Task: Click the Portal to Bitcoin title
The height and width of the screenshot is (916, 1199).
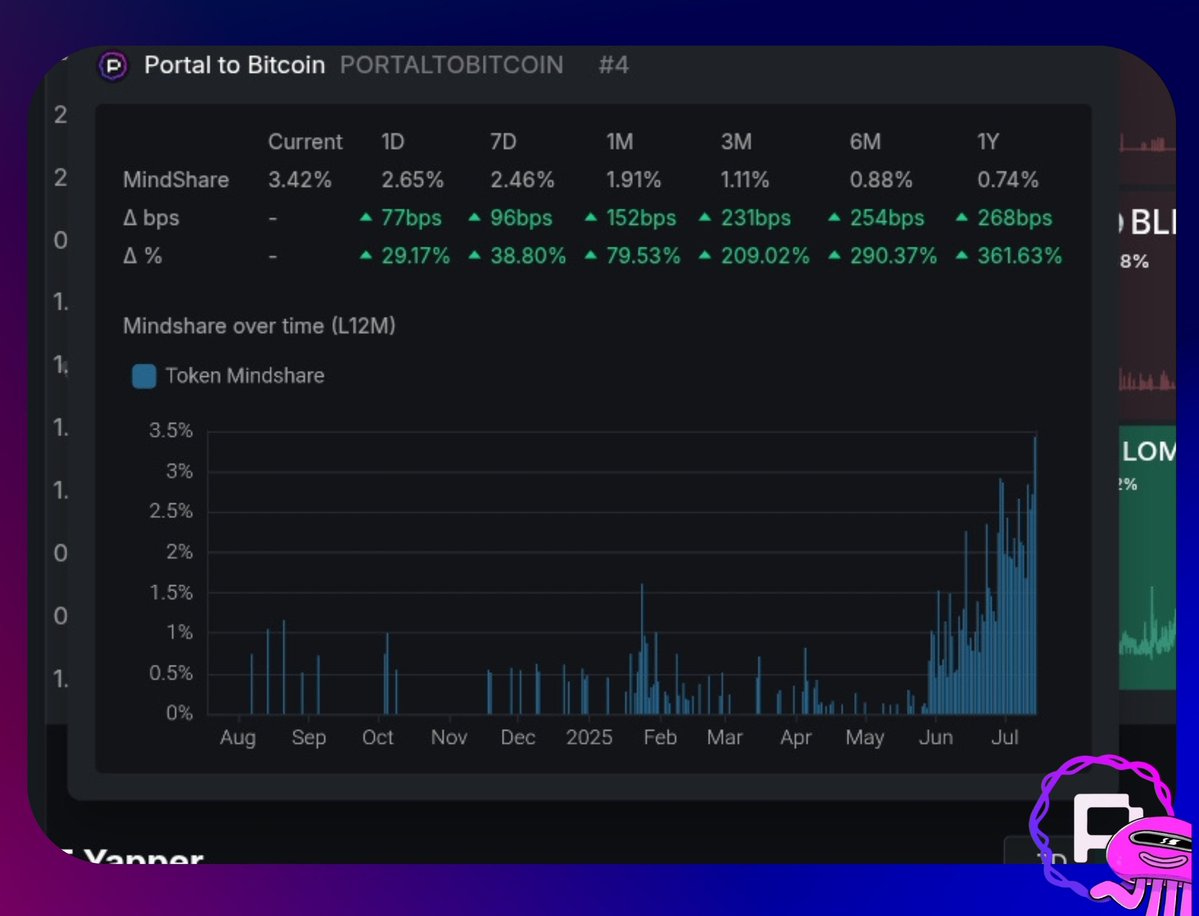Action: coord(235,65)
